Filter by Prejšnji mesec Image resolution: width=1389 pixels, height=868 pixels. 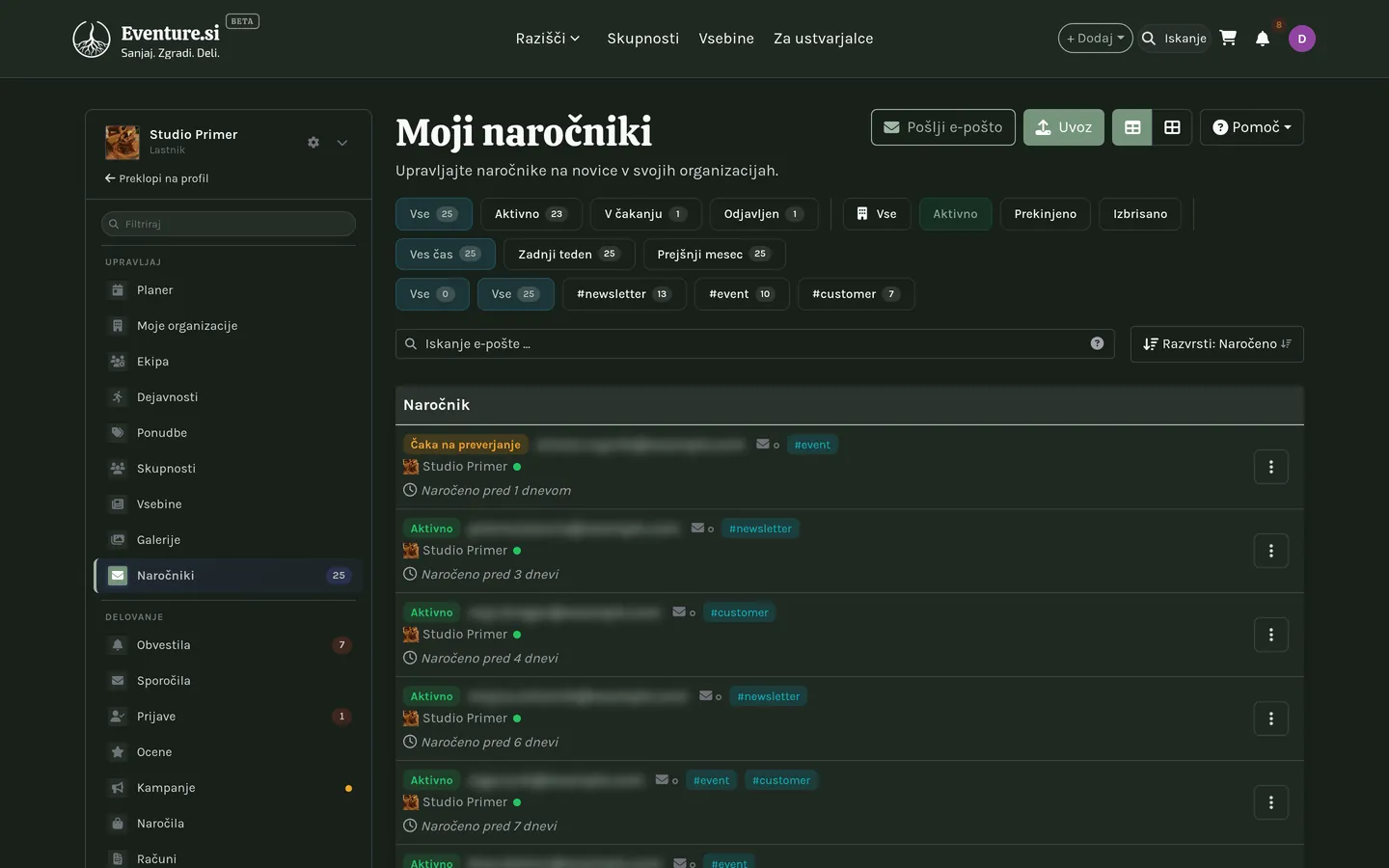714,255
